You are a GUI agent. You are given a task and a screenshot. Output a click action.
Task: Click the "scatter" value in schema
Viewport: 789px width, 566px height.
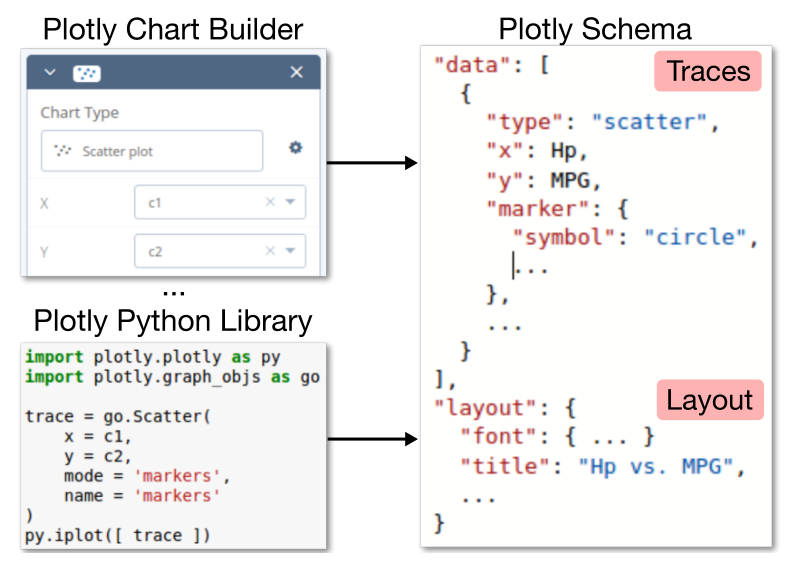650,122
